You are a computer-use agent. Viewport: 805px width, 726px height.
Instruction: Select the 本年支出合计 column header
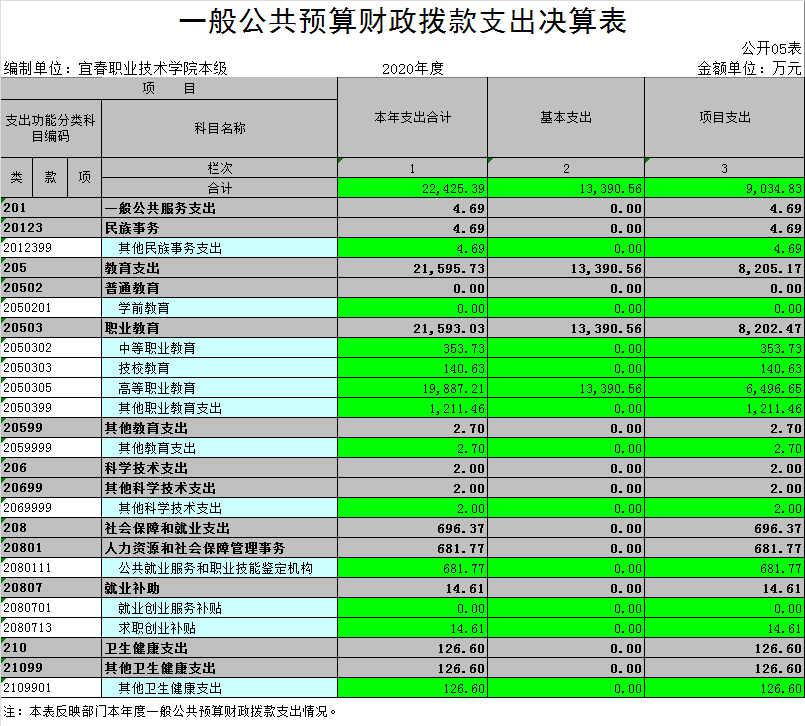[x=412, y=117]
